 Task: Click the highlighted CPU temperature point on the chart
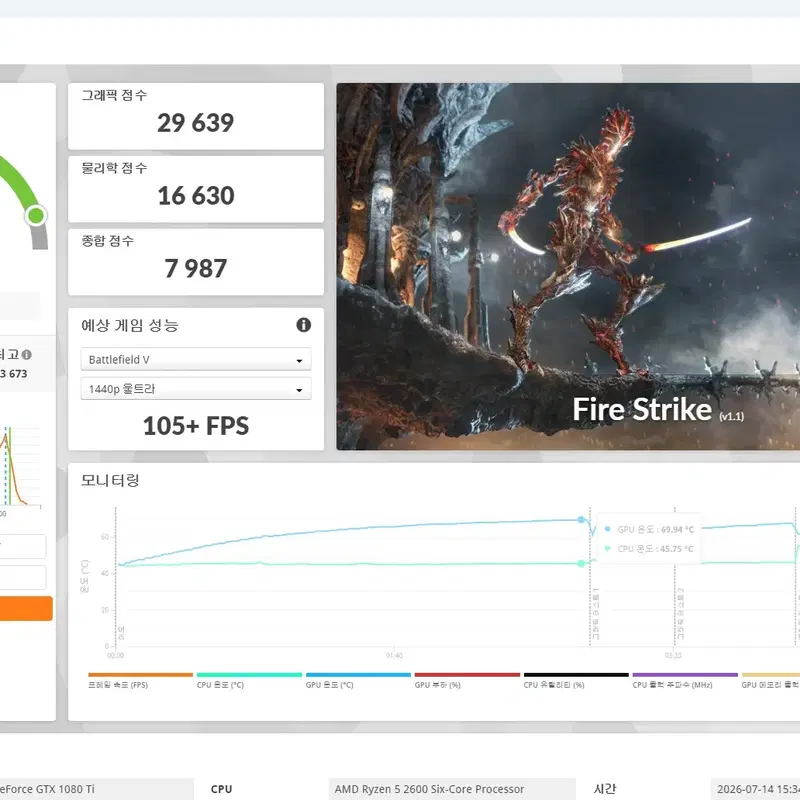click(581, 563)
